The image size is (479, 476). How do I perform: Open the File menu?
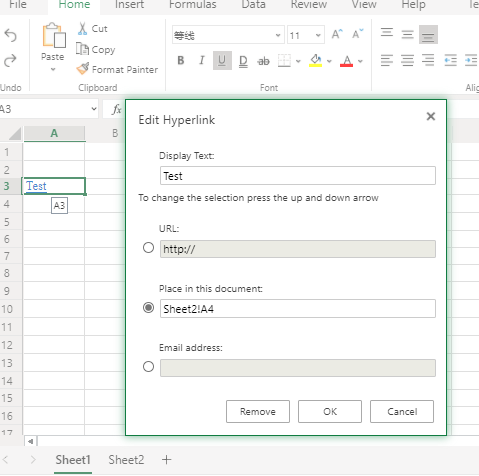18,5
